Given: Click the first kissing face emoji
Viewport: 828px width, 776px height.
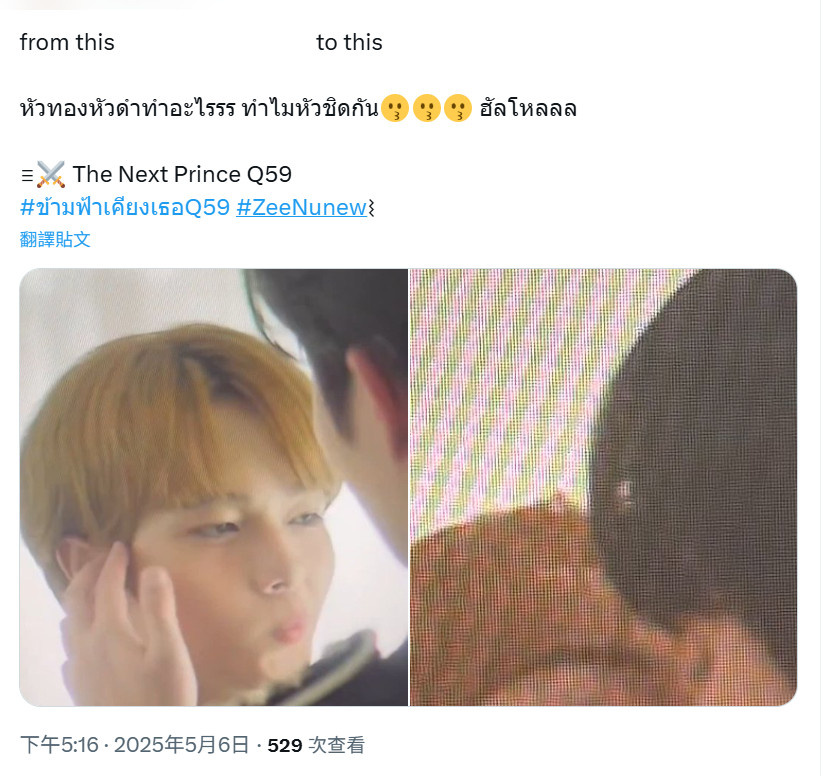Looking at the screenshot, I should [394, 108].
